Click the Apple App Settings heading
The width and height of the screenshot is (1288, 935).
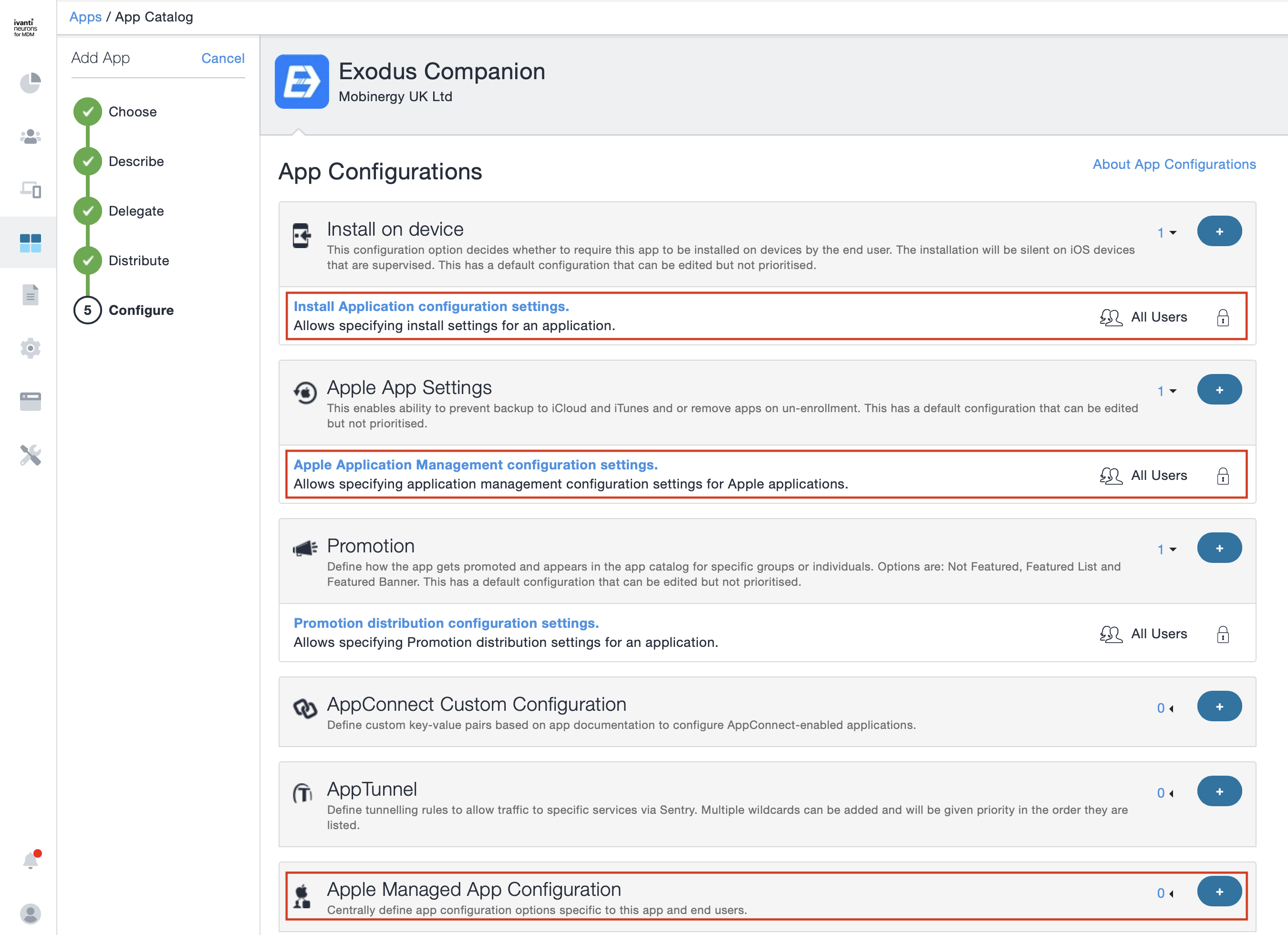click(x=409, y=387)
